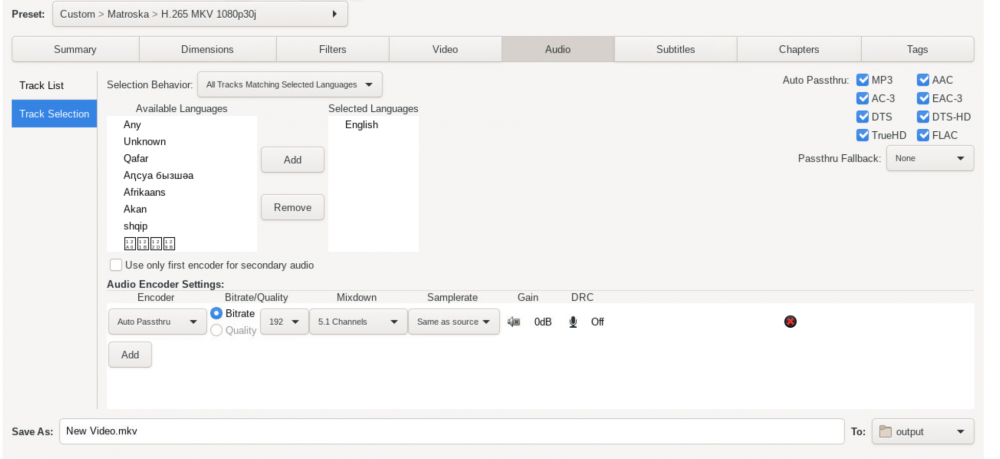Image resolution: width=1000 pixels, height=459 pixels.
Task: Click the output folder icon
Action: (x=885, y=432)
